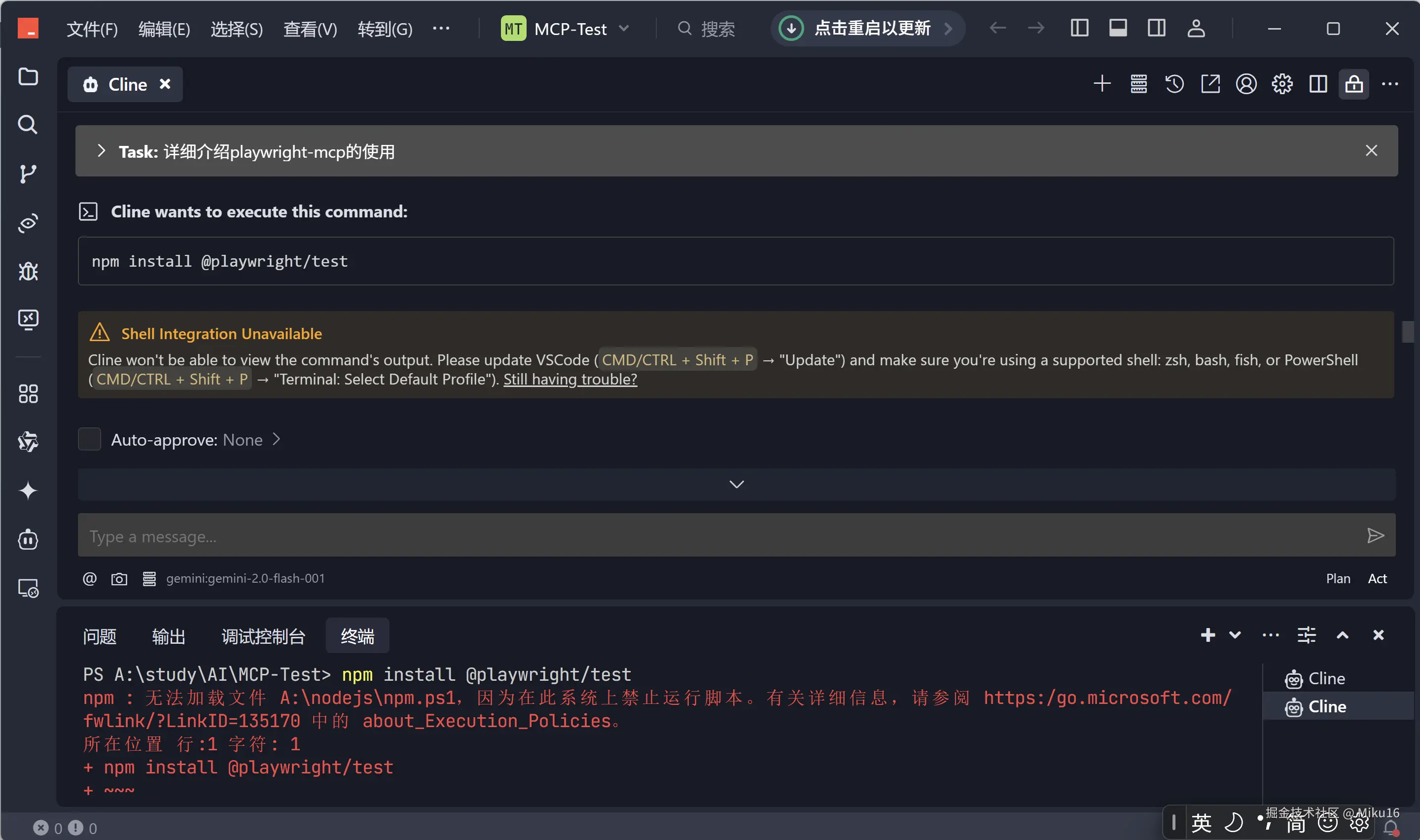Expand the Auto-approve None options arrow
The image size is (1420, 840).
276,439
